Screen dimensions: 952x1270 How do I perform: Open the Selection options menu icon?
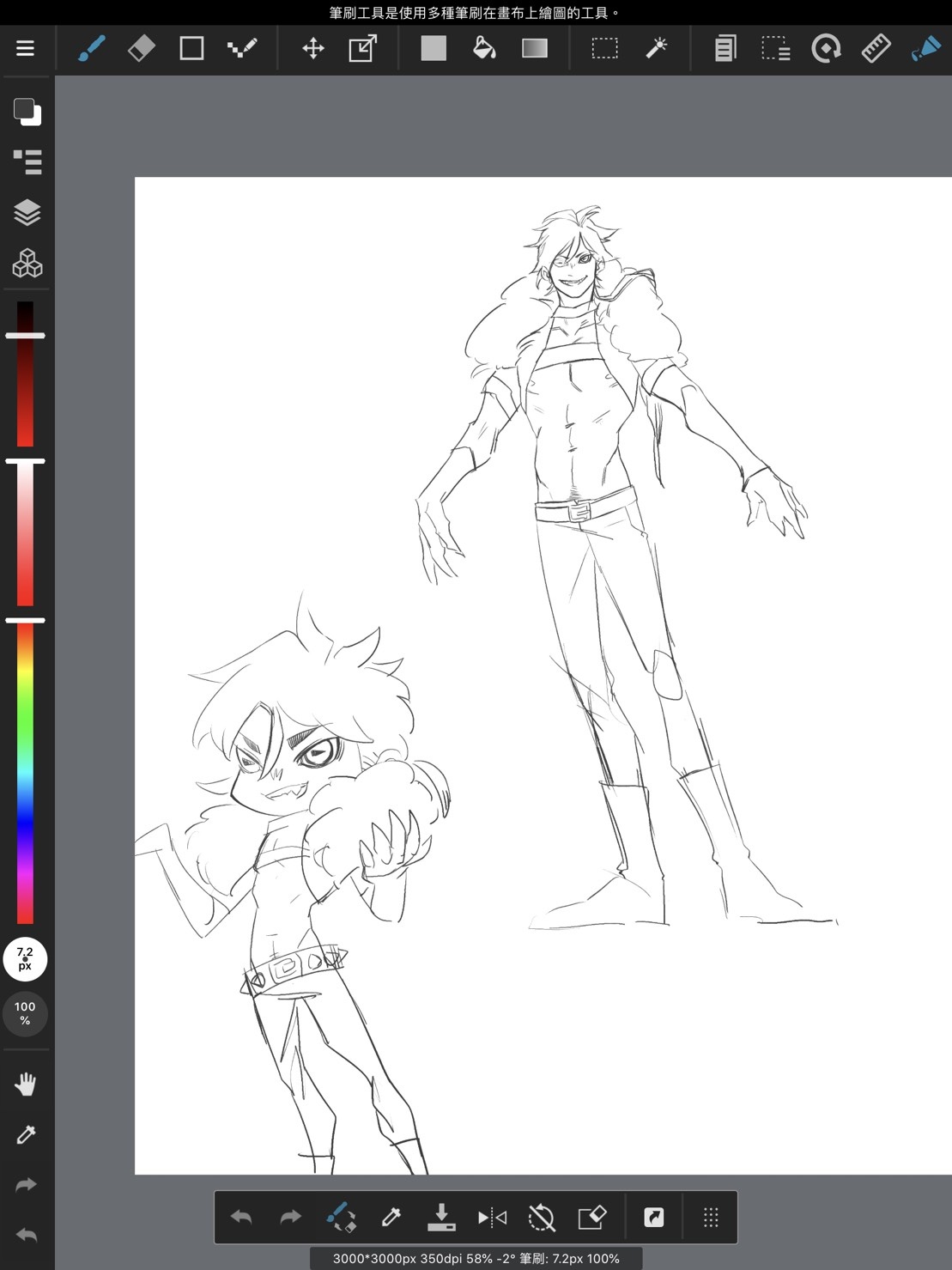pyautogui.click(x=776, y=48)
